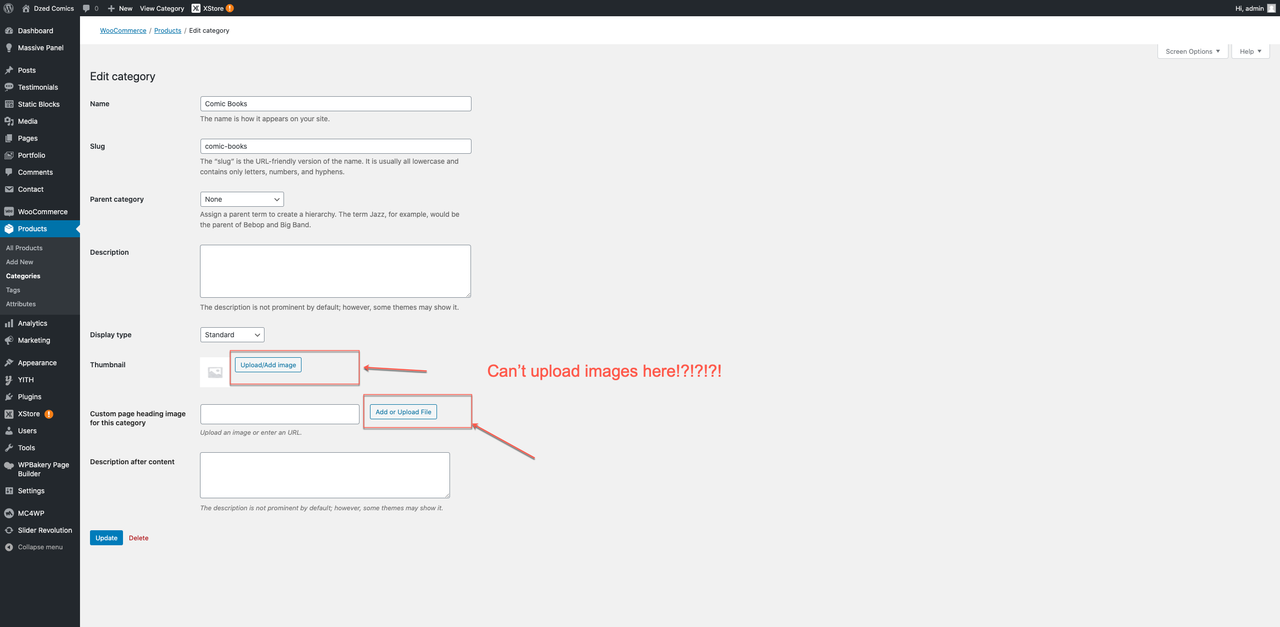
Task: Click the Portfolio icon in the sidebar
Action: point(9,155)
